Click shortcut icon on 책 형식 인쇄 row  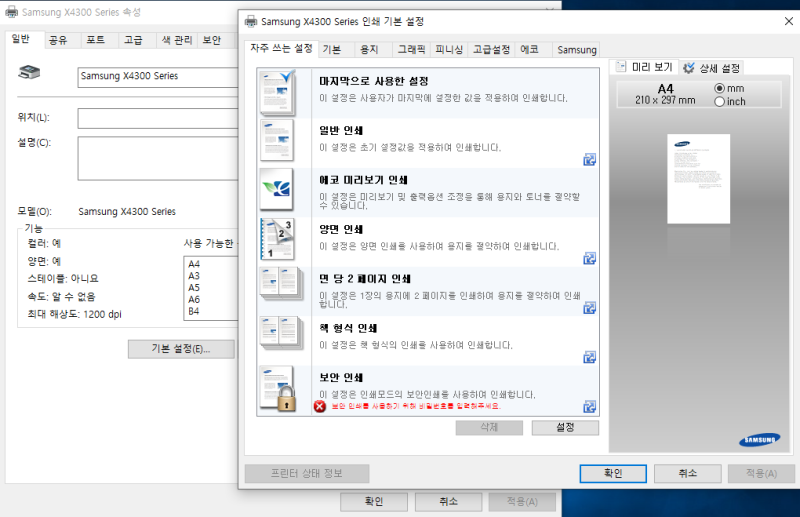click(589, 357)
